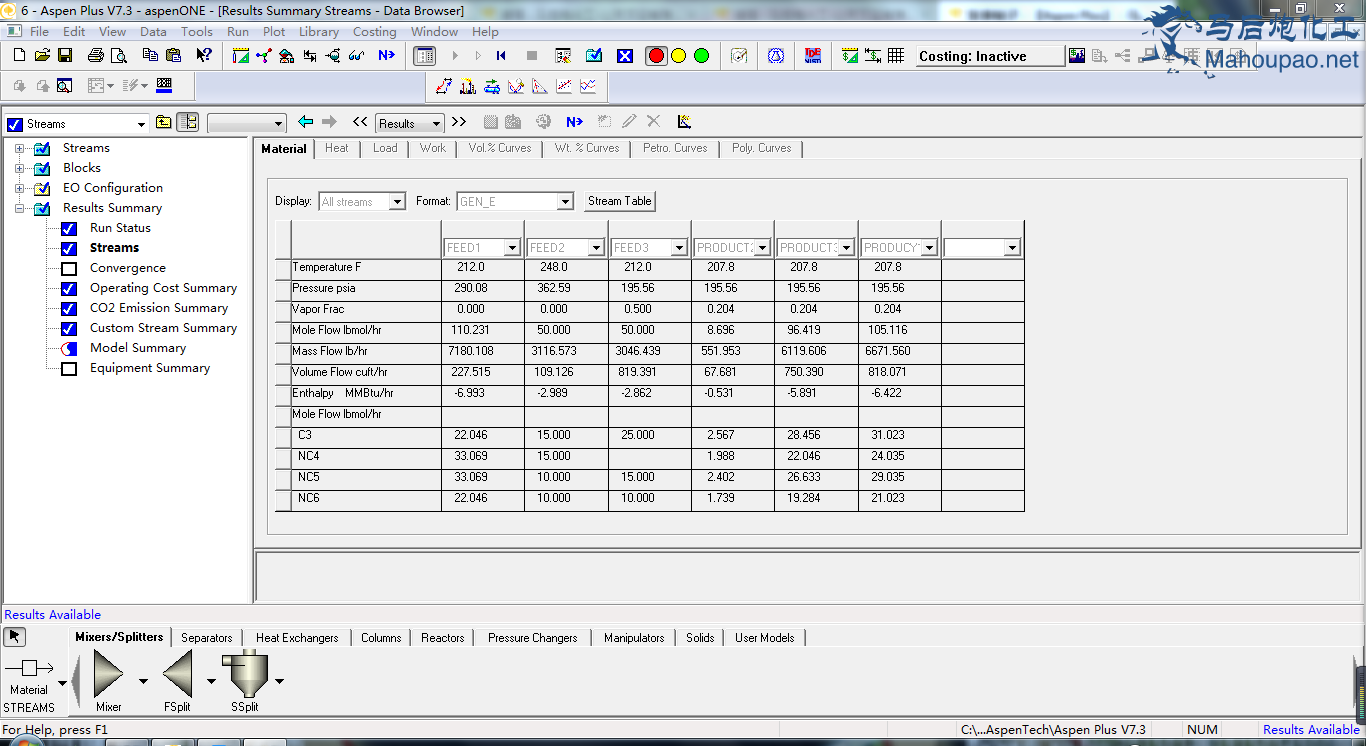The image size is (1366, 746).
Task: Open the Streams combo box in Data Browser
Action: tap(140, 124)
